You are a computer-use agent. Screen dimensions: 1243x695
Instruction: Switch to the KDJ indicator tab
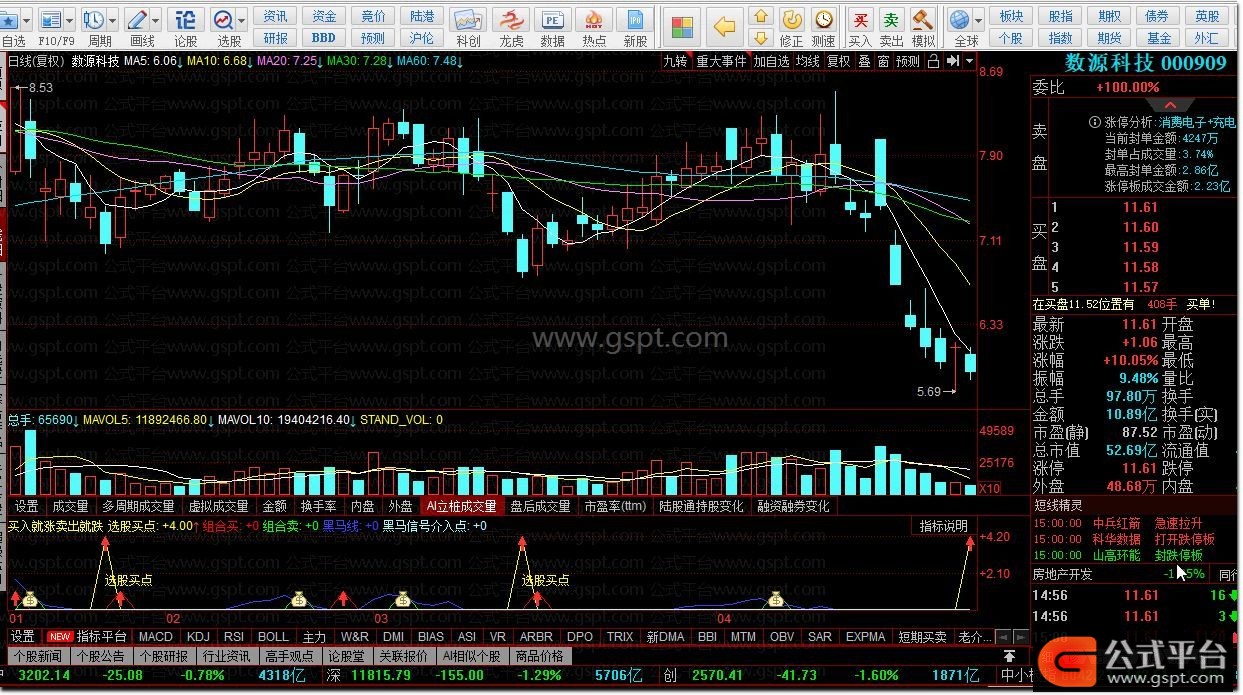click(199, 637)
